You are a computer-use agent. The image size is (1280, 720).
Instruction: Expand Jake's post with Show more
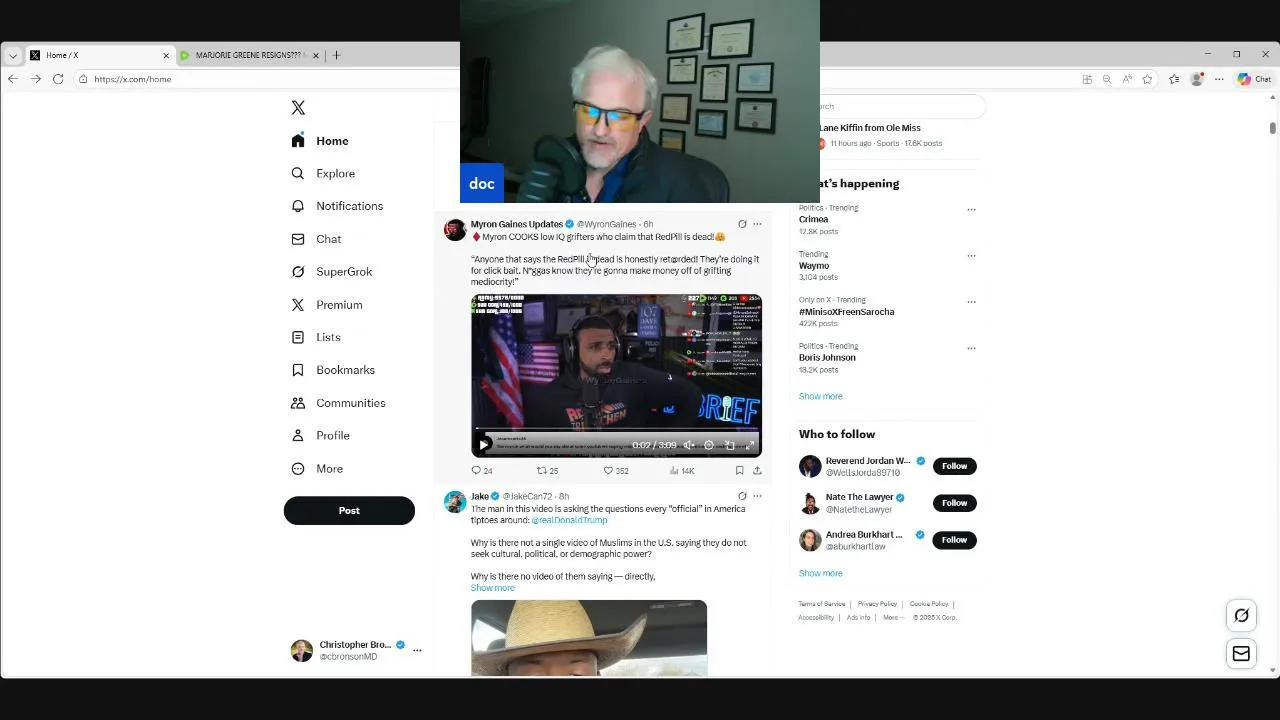tap(493, 588)
